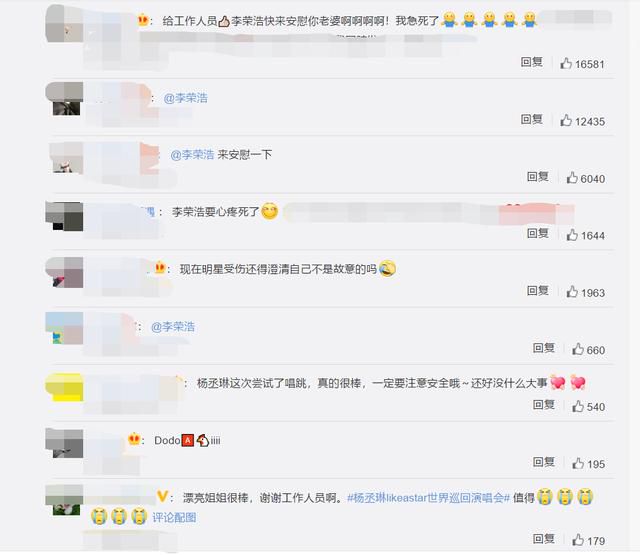This screenshot has width=640, height=555.
Task: Open @李荣浩 mention in second comment
Action: [x=185, y=98]
